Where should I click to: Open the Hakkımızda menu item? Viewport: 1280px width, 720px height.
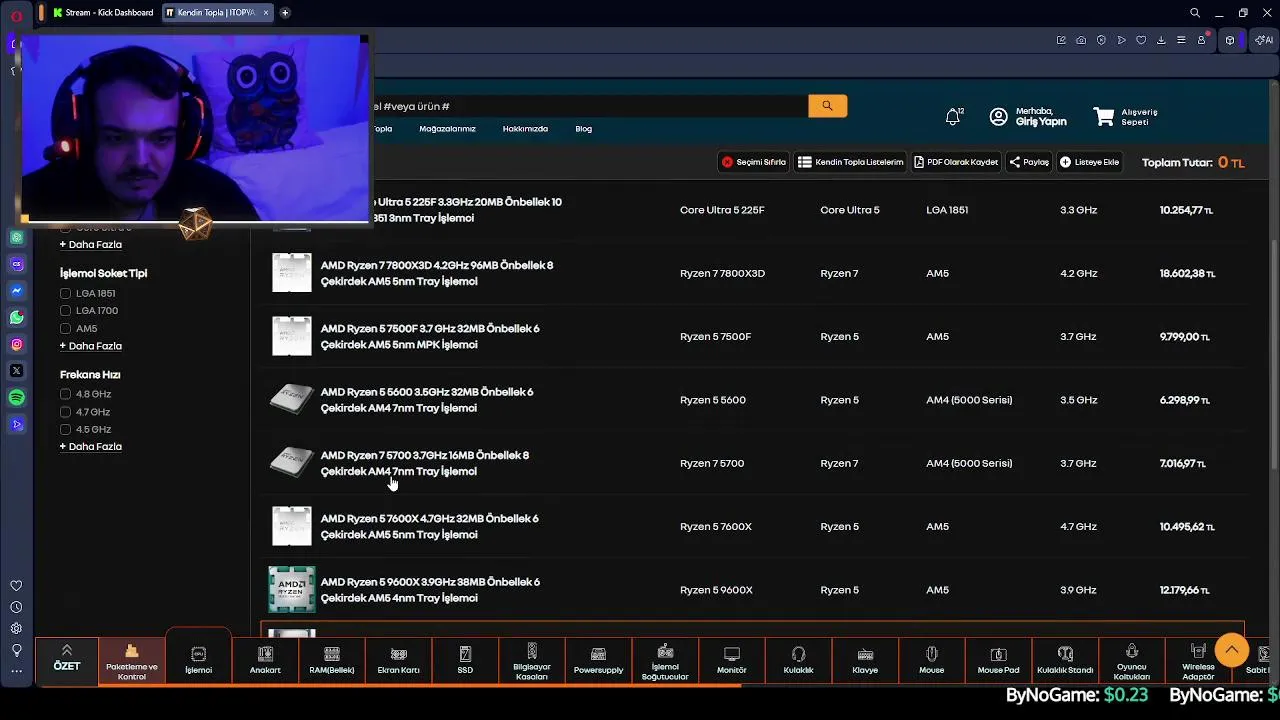click(x=525, y=129)
